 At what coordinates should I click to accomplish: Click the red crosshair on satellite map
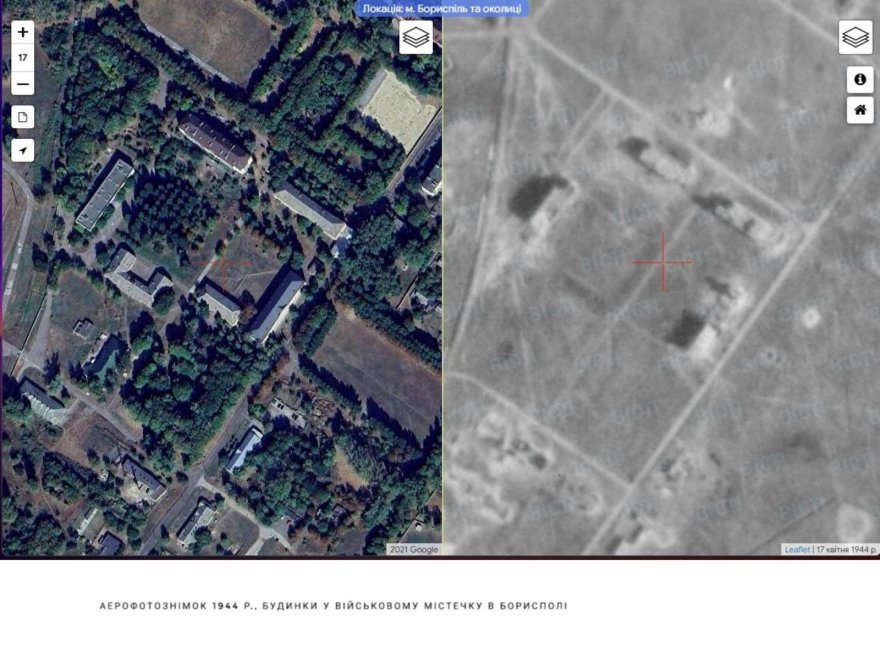pos(223,263)
